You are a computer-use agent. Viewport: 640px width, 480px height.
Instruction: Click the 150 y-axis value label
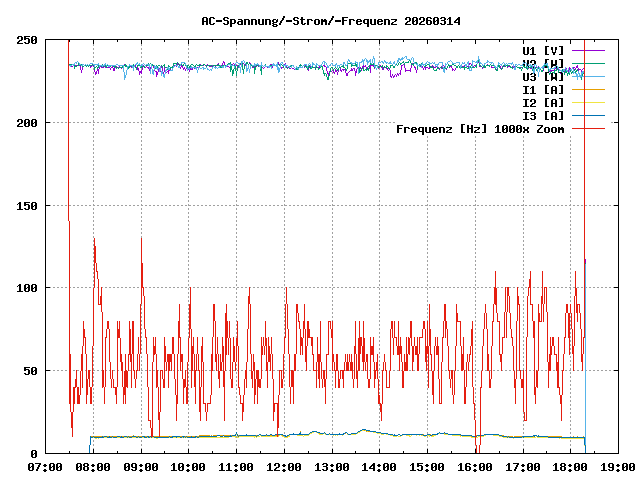pos(27,205)
